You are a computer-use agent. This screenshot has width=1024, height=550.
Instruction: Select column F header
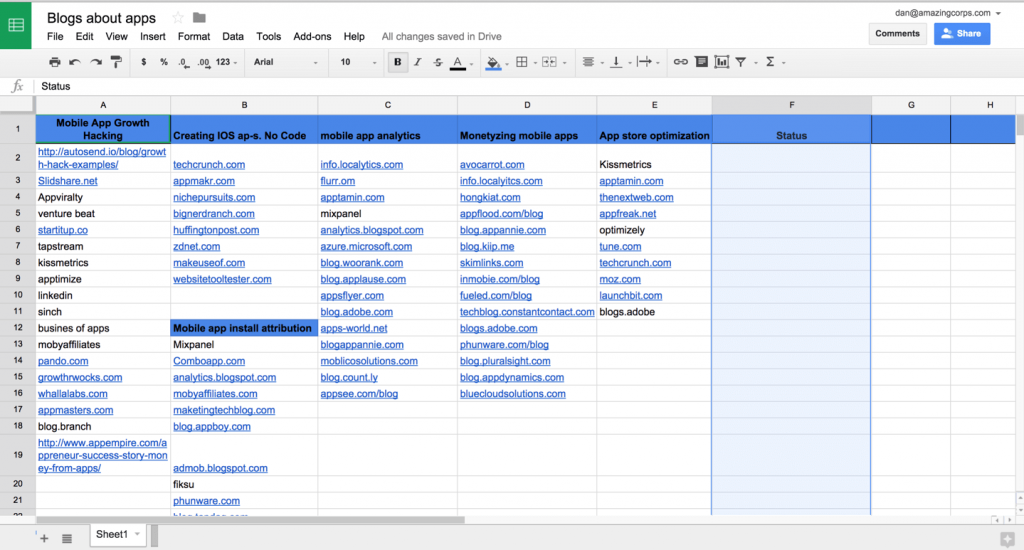click(792, 105)
